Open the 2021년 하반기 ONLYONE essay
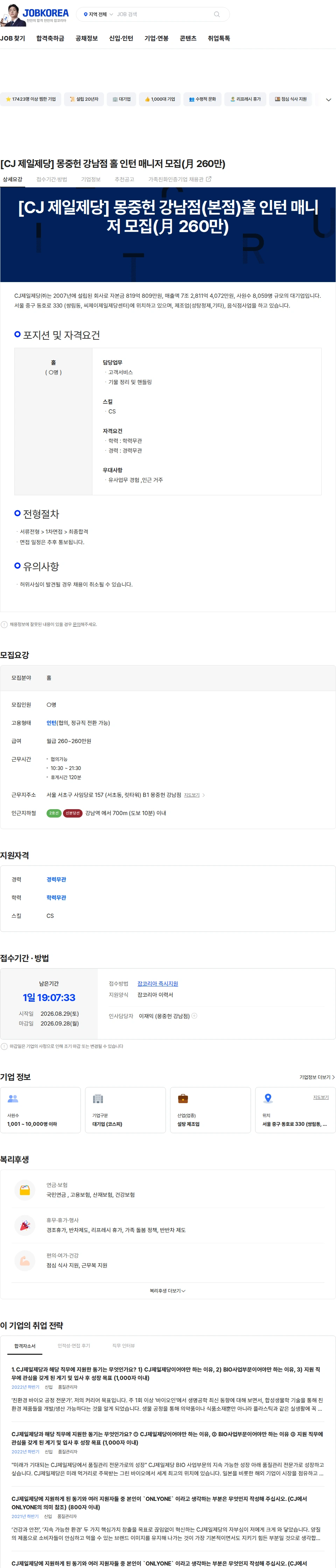 [x=160, y=1503]
